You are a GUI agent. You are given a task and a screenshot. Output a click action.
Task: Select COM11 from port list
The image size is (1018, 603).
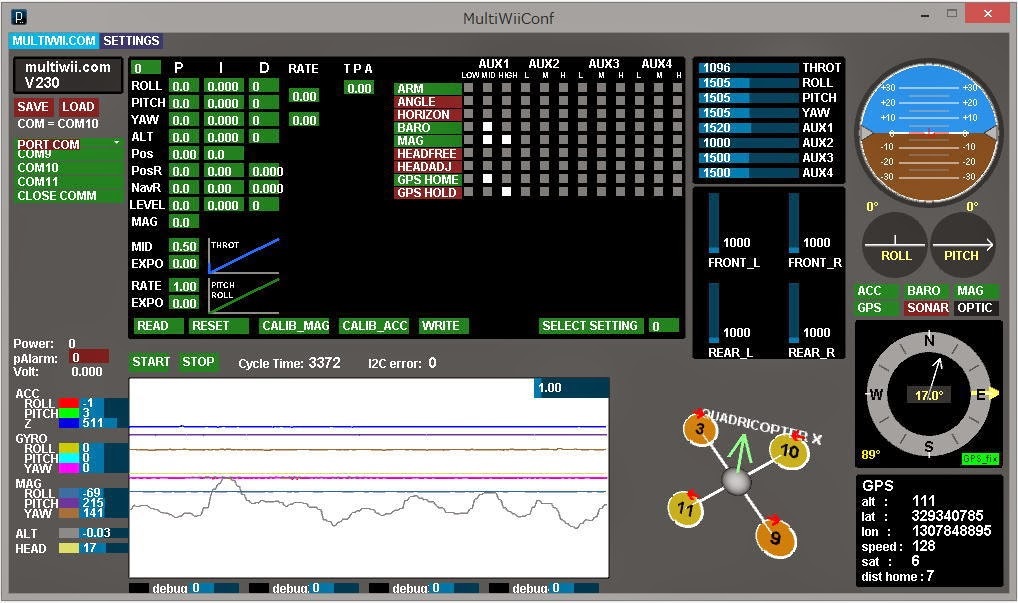[38, 182]
